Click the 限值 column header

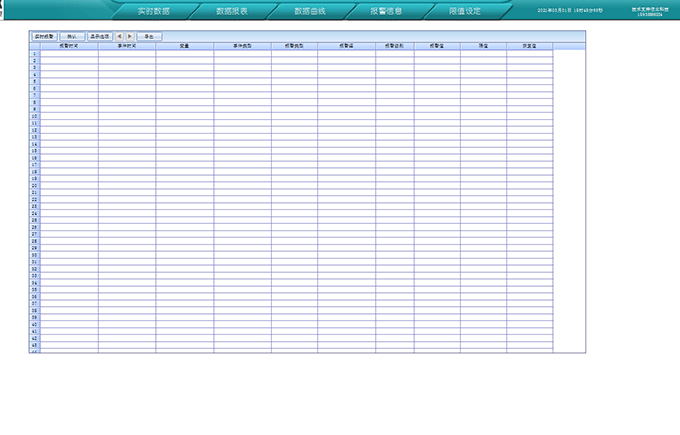483,46
